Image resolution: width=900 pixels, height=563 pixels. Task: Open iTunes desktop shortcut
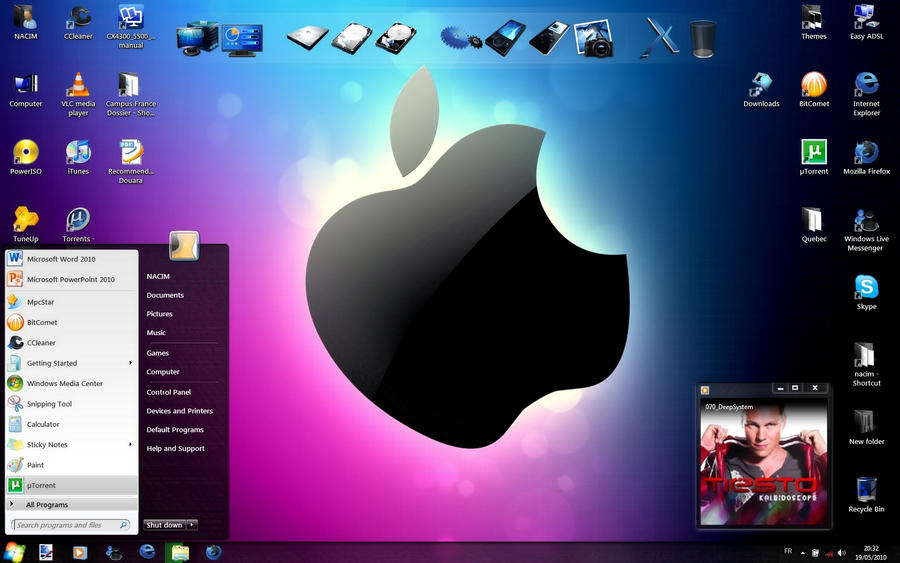(x=78, y=157)
